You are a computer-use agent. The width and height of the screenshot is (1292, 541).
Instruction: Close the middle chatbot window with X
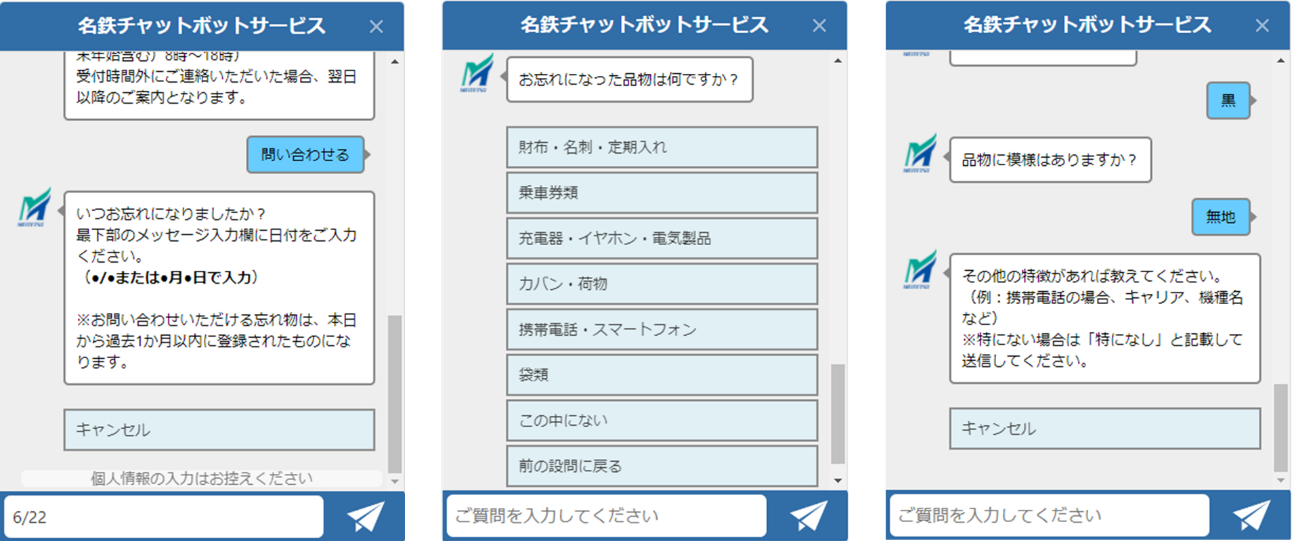819,27
